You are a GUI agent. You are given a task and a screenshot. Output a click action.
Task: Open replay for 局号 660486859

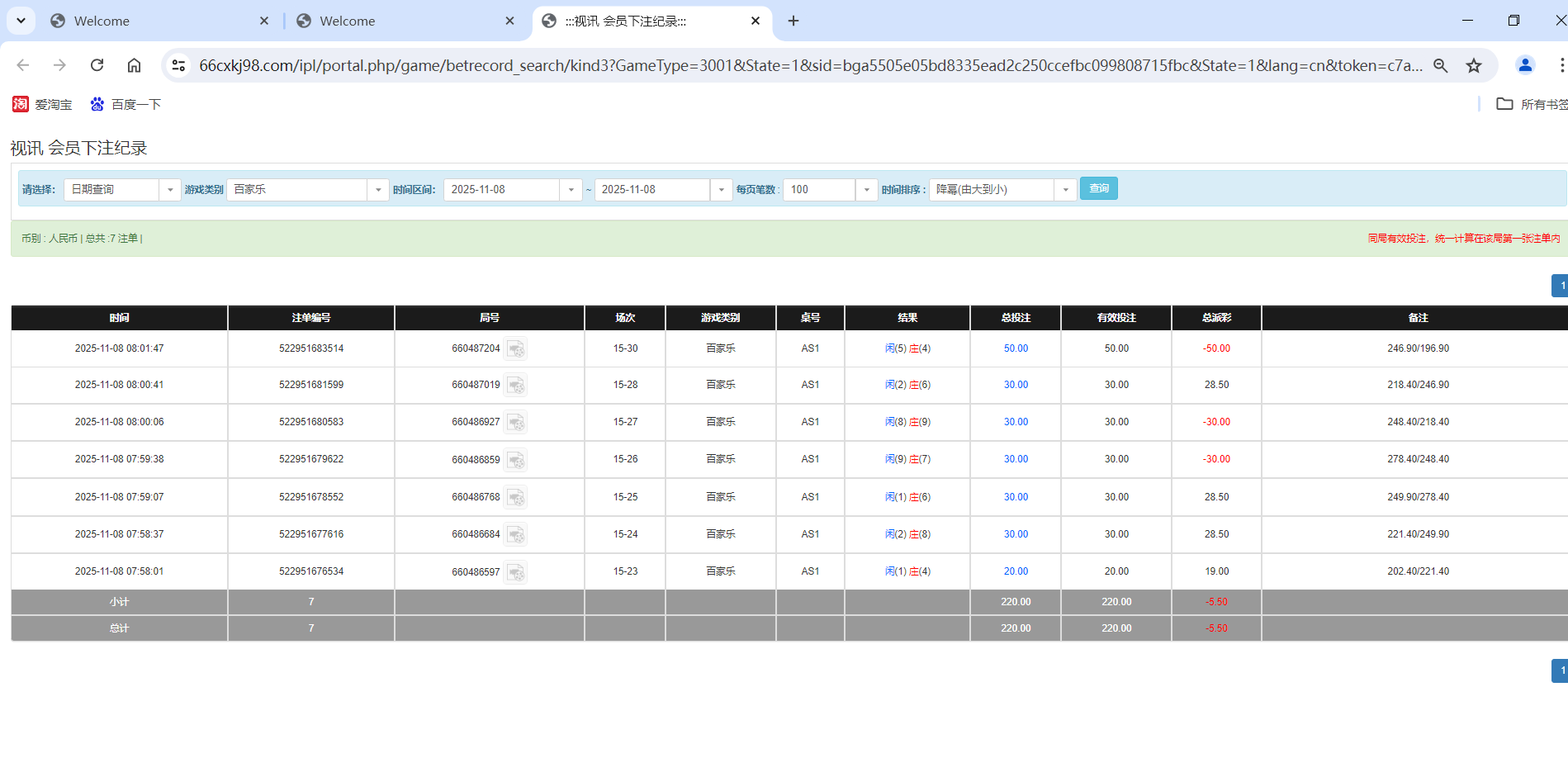pos(517,460)
